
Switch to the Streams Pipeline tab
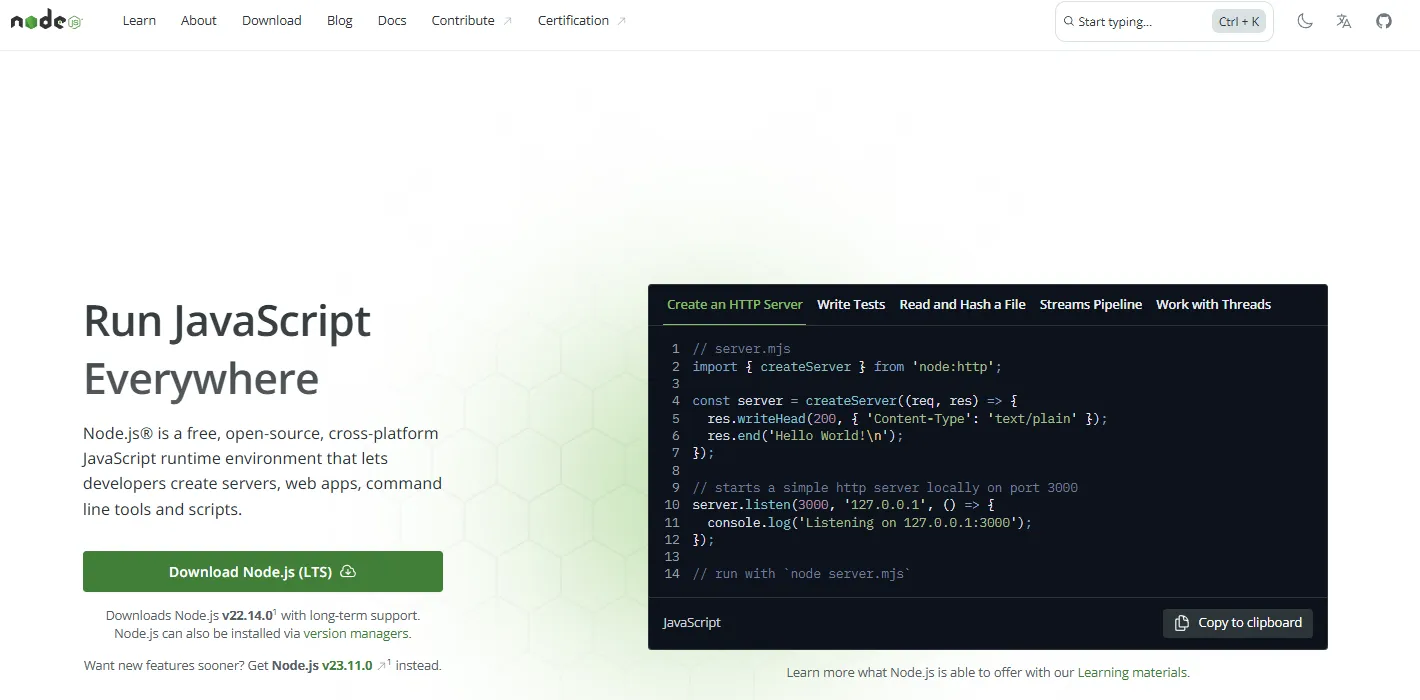click(x=1091, y=304)
